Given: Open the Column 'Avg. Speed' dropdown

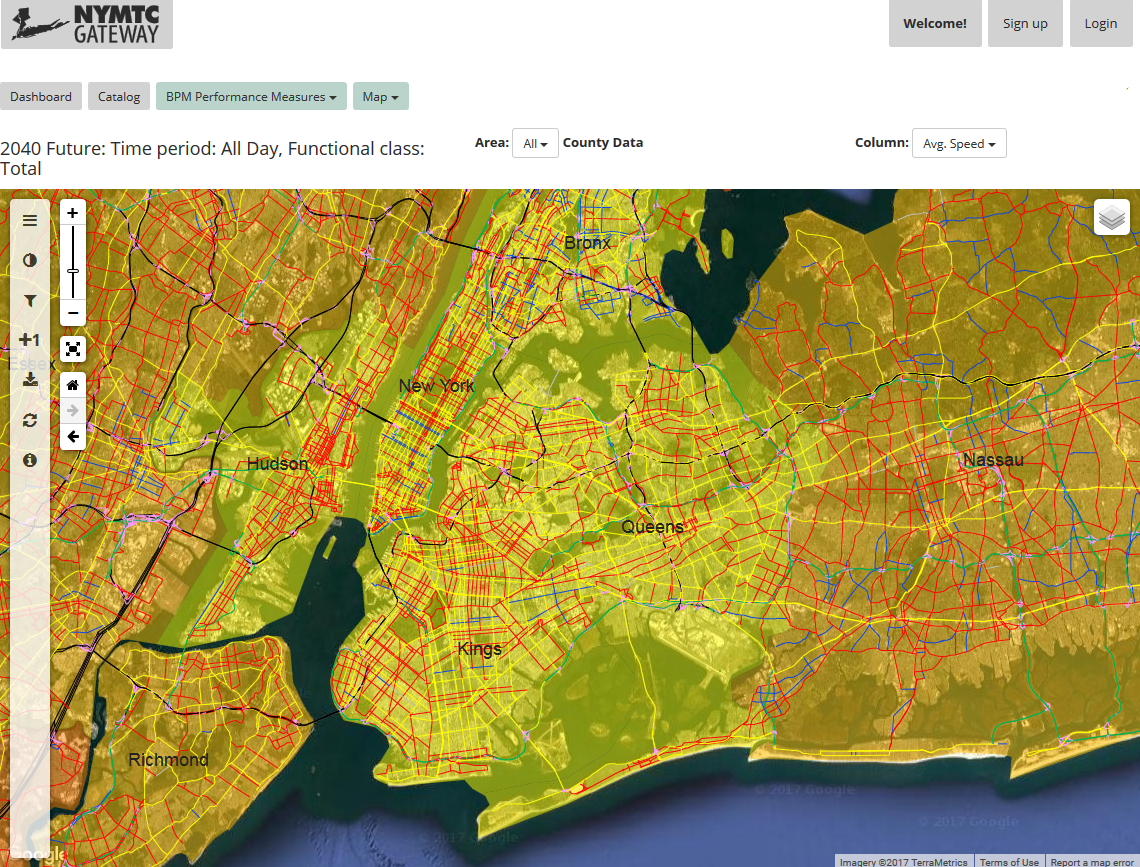Looking at the screenshot, I should (x=959, y=143).
